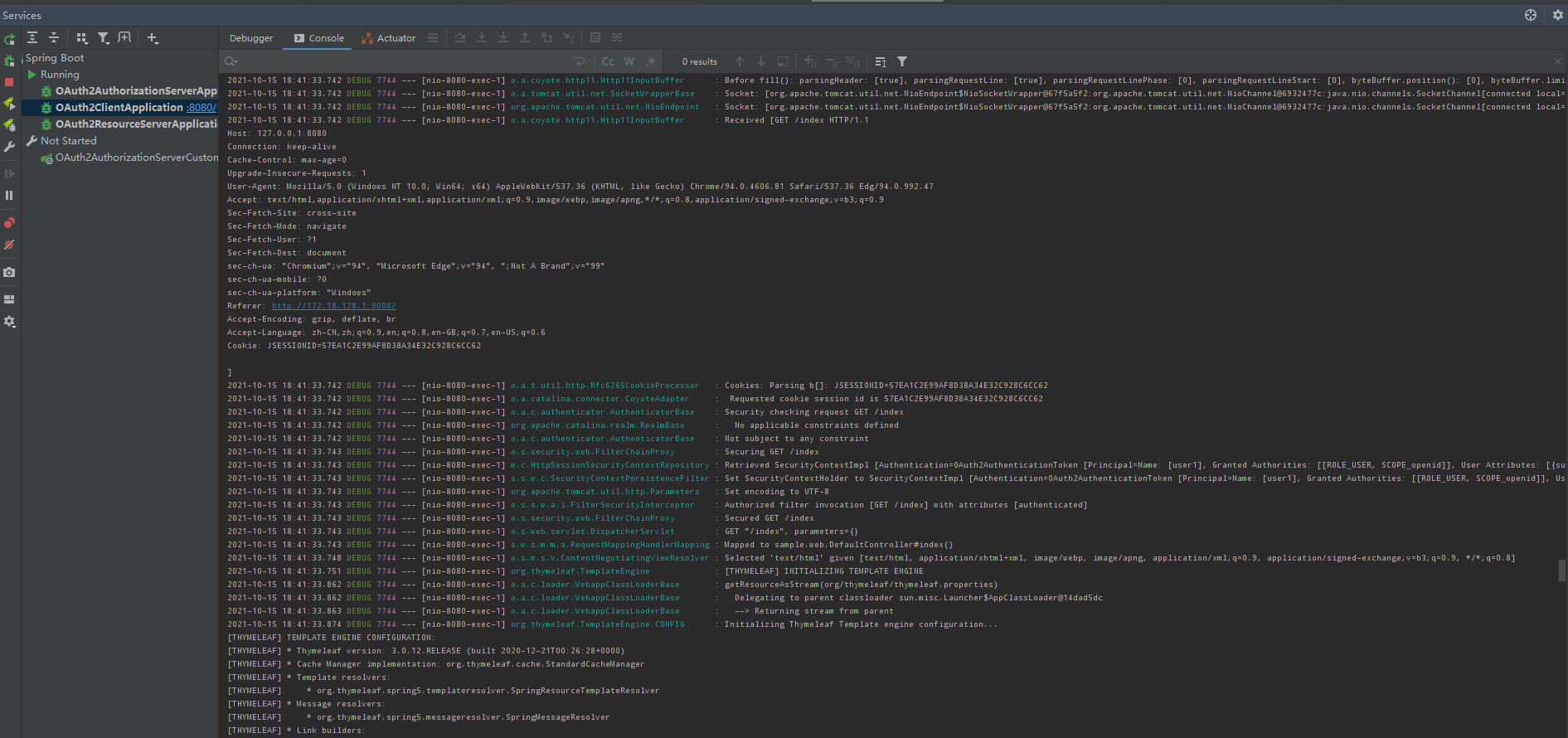Click the Rerun icon in Services sidebar
The height and width of the screenshot is (738, 1568).
tap(9, 39)
